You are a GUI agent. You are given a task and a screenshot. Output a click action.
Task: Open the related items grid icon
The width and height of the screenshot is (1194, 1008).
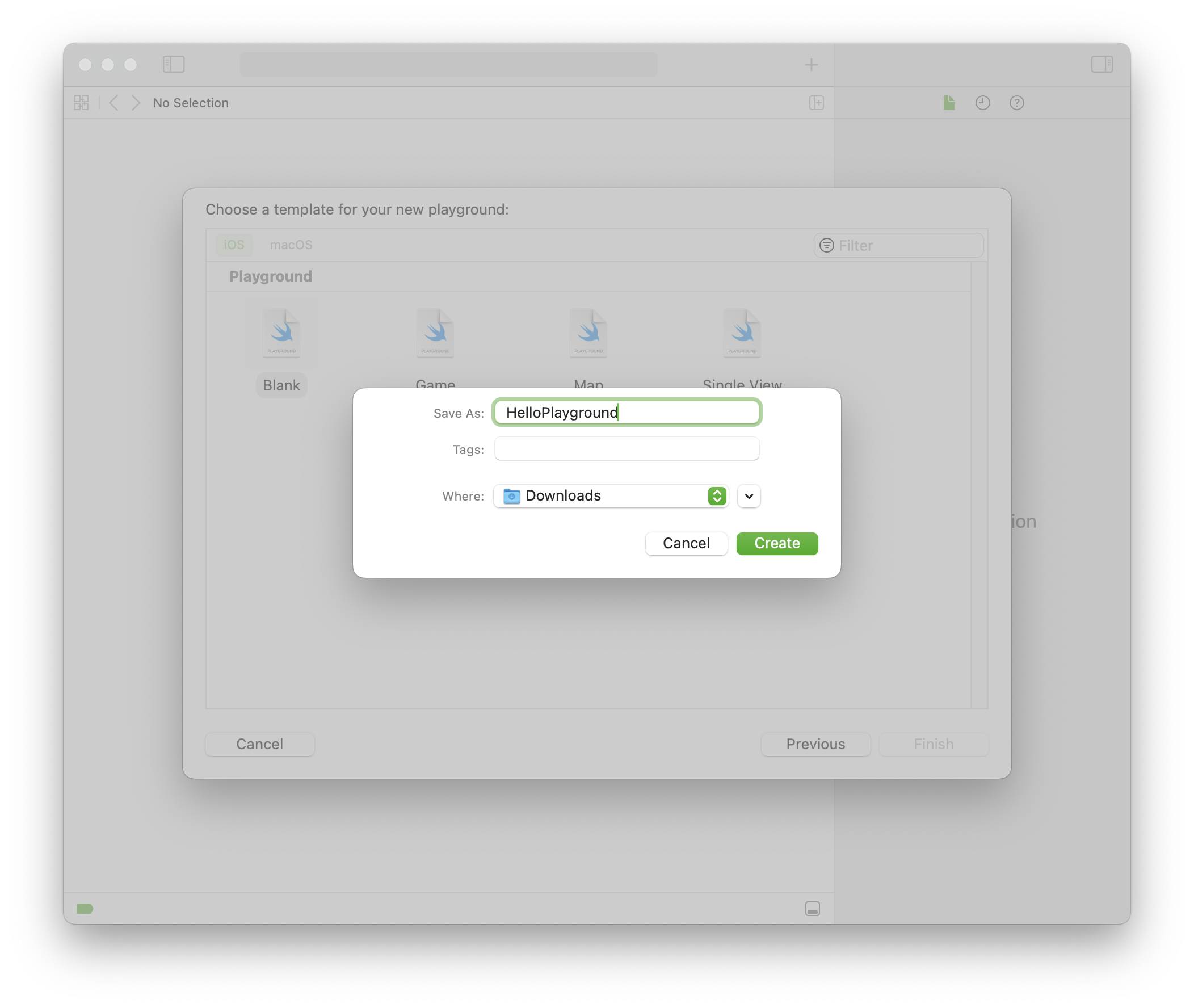click(81, 103)
